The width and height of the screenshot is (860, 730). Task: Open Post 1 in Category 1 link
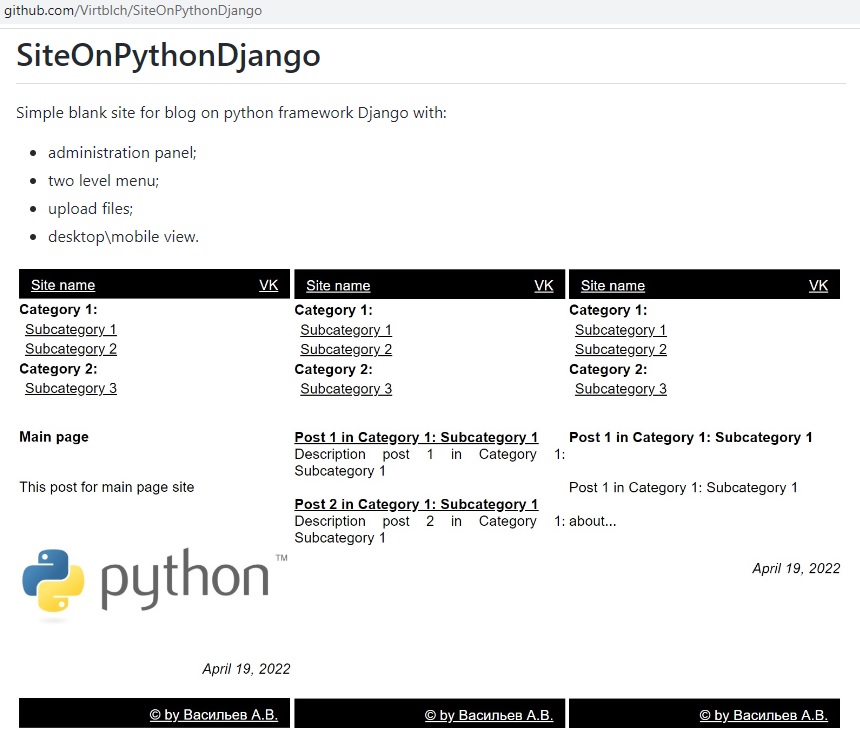coord(416,438)
